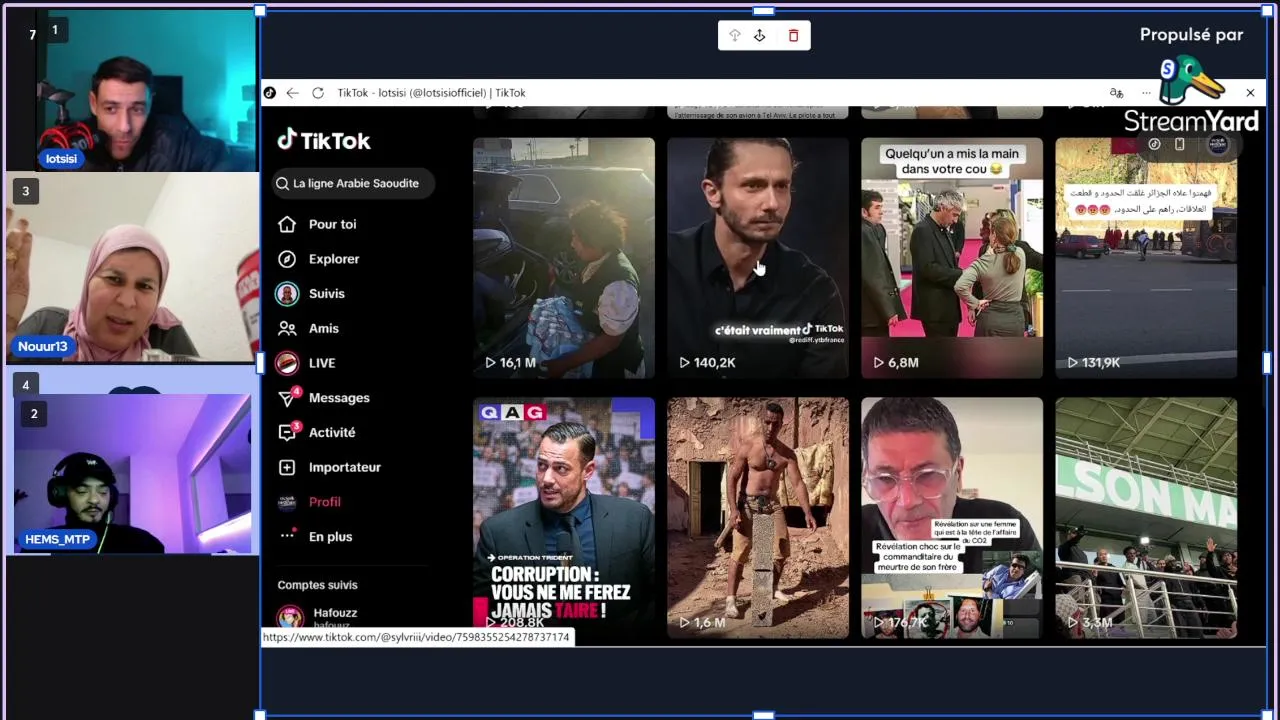The height and width of the screenshot is (720, 1280).
Task: Delete the selected overlay with trash icon
Action: click(794, 36)
